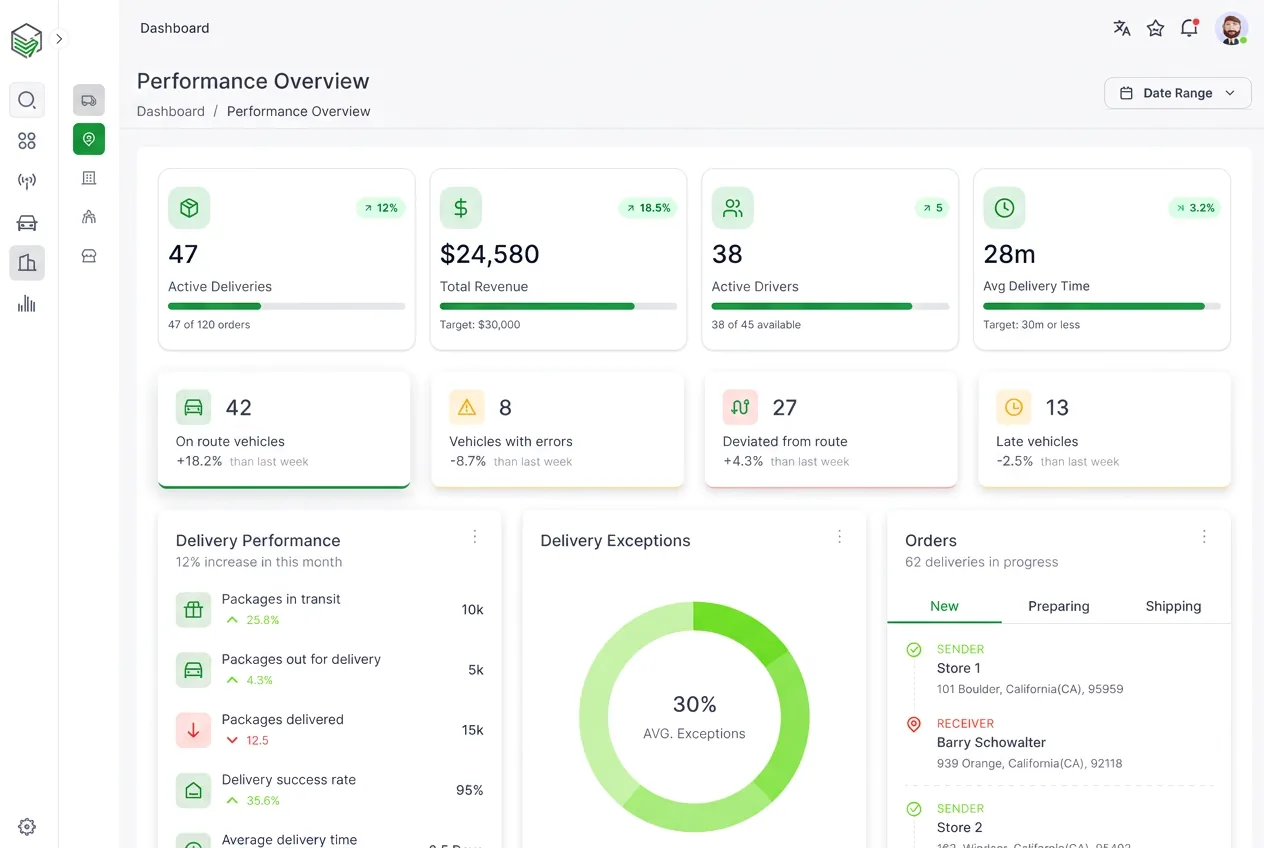Open settings gear at the sidebar bottom
1264x848 pixels.
coord(27,827)
